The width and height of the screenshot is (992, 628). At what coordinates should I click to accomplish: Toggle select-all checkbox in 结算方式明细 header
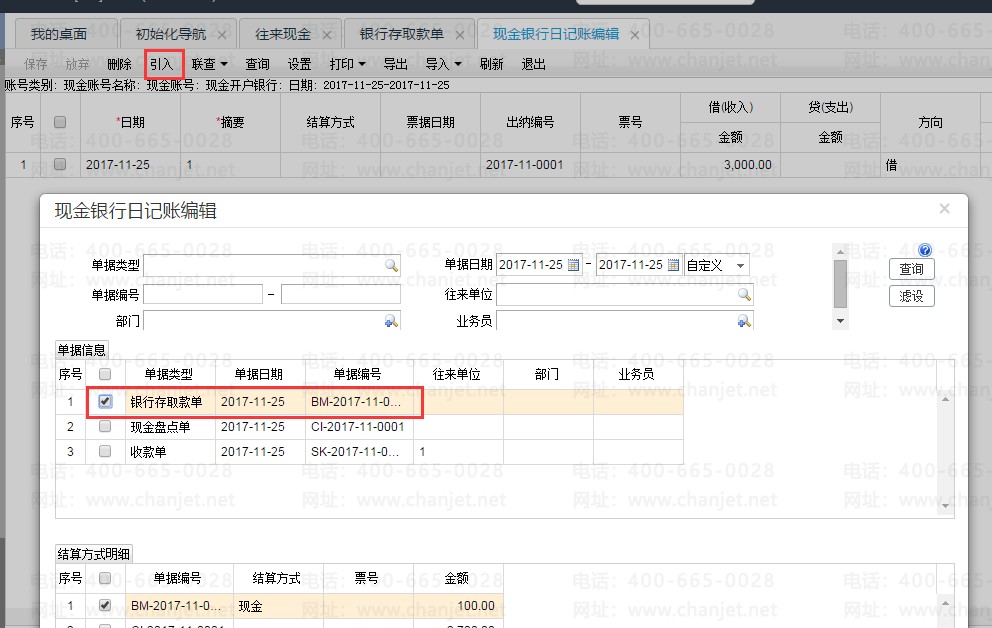pyautogui.click(x=105, y=578)
